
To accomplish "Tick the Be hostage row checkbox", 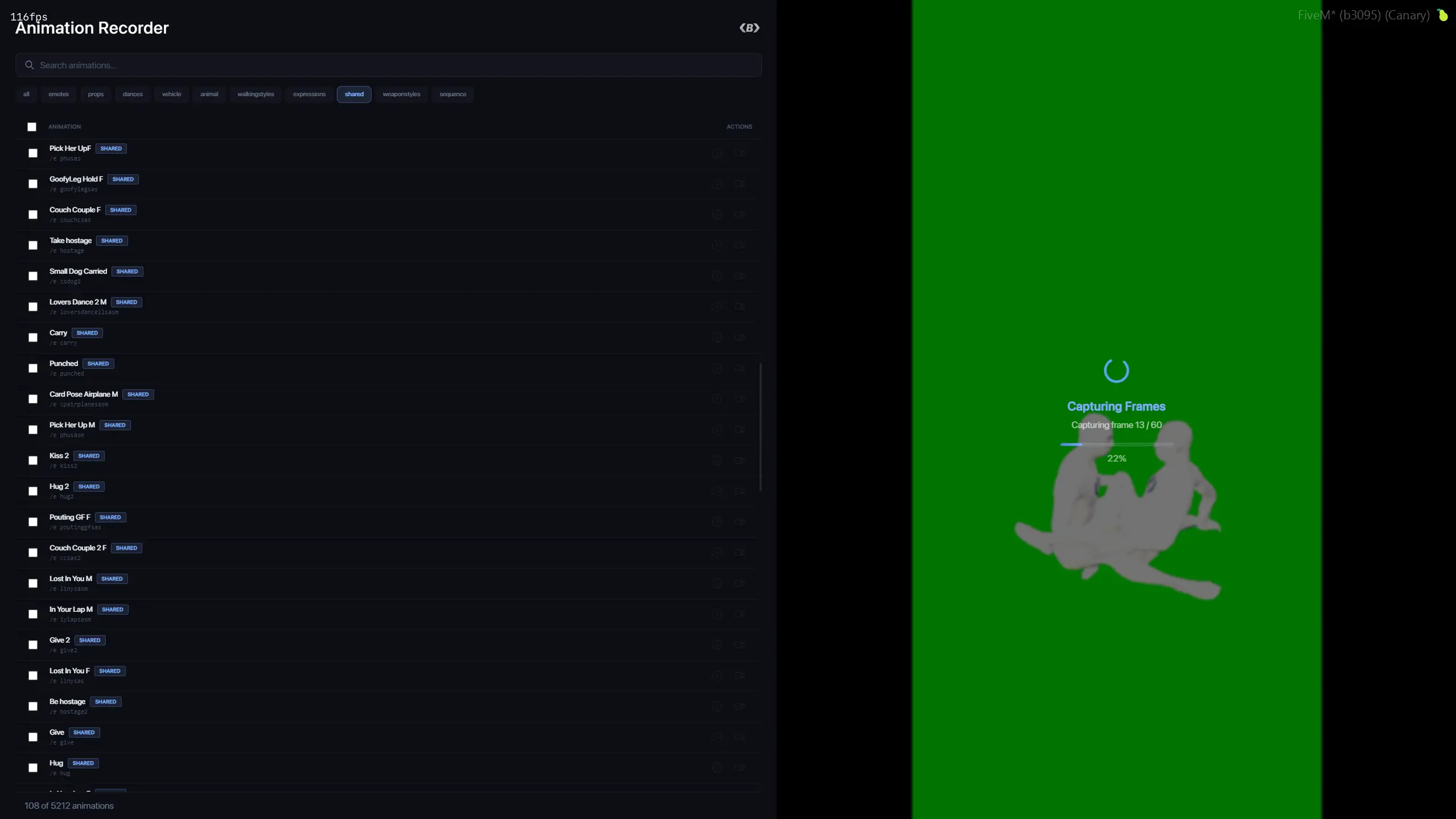I will [x=33, y=706].
